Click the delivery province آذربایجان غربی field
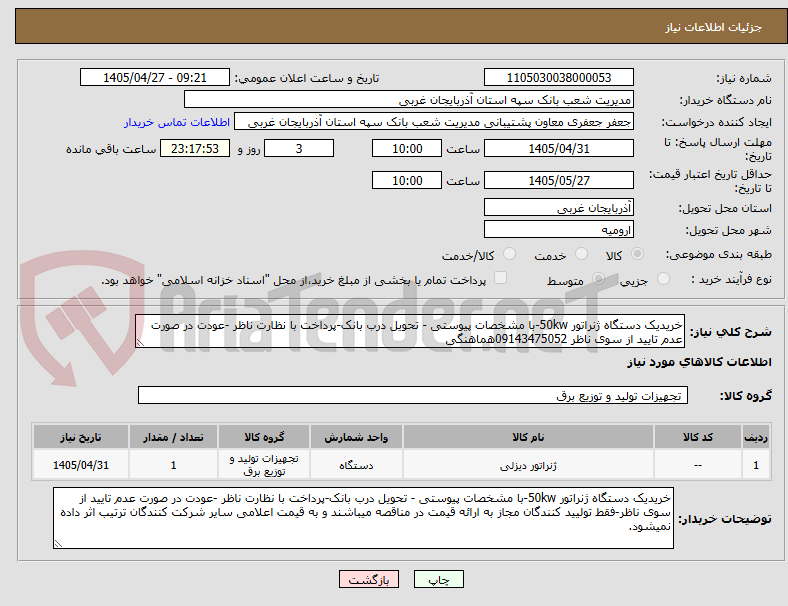 558,208
